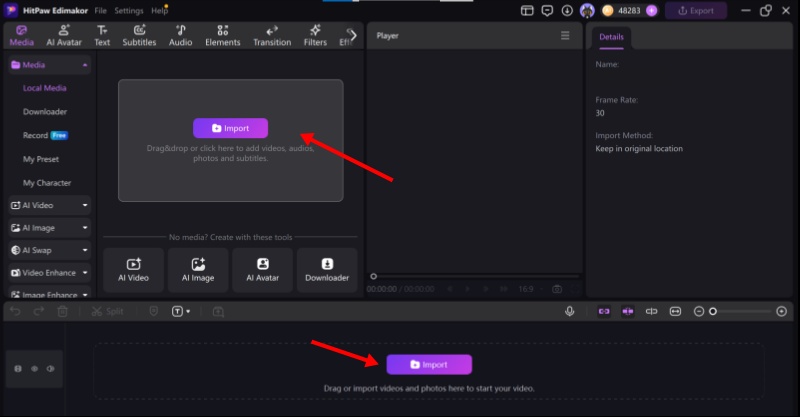Open the Filters tab
This screenshot has height=417, width=800.
click(x=315, y=36)
